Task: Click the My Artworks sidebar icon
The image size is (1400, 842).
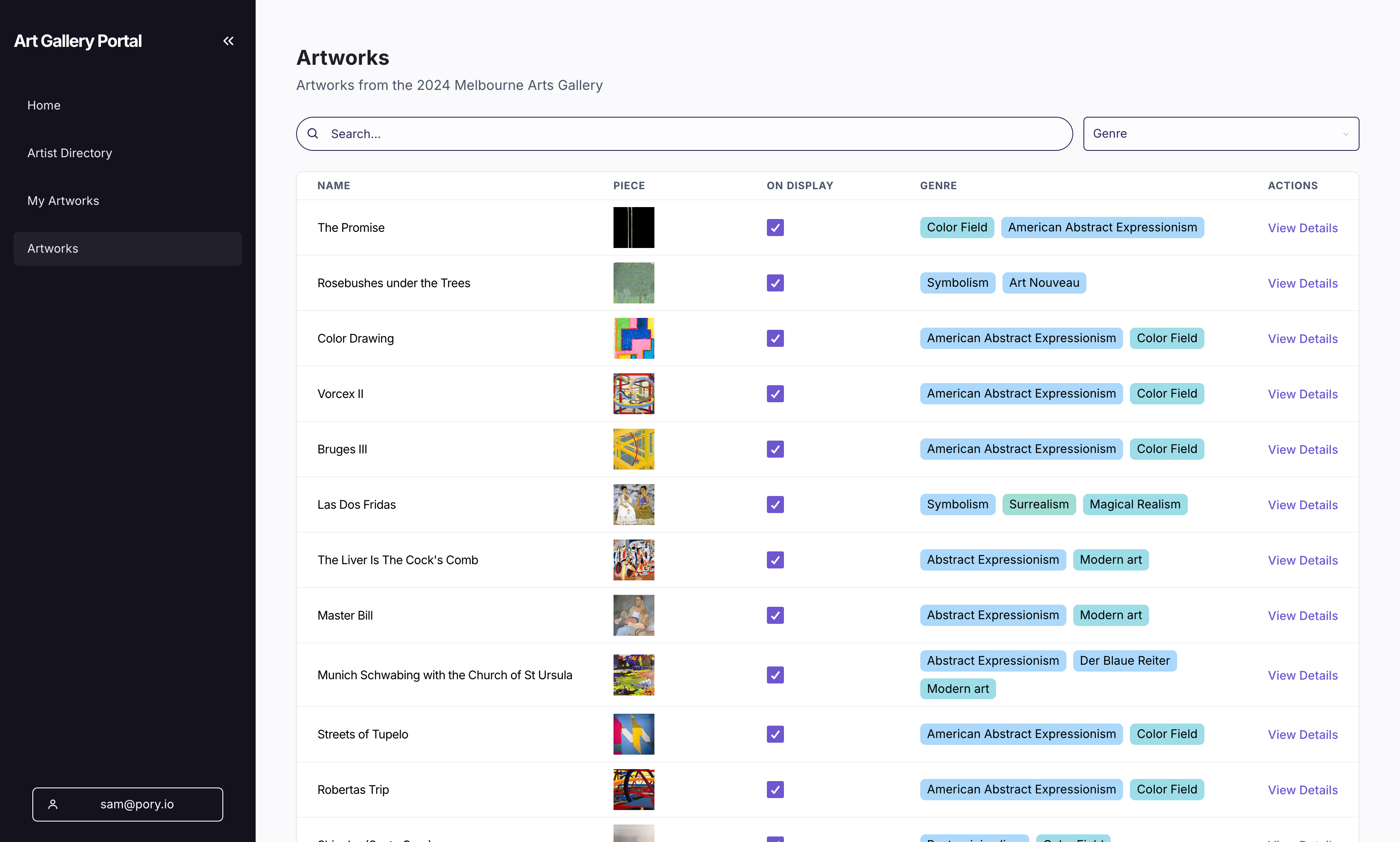Action: pos(63,200)
